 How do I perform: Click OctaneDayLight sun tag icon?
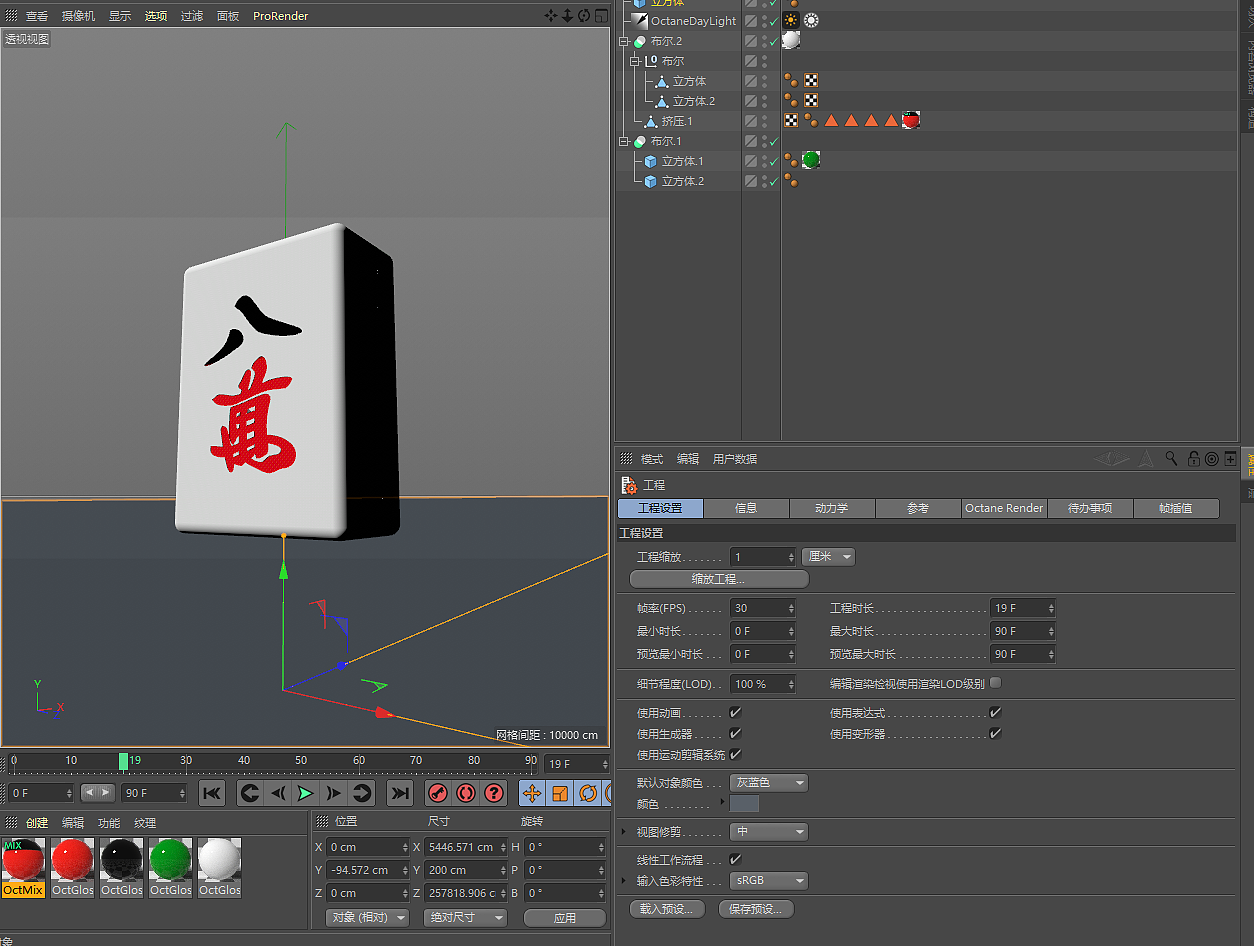[791, 20]
